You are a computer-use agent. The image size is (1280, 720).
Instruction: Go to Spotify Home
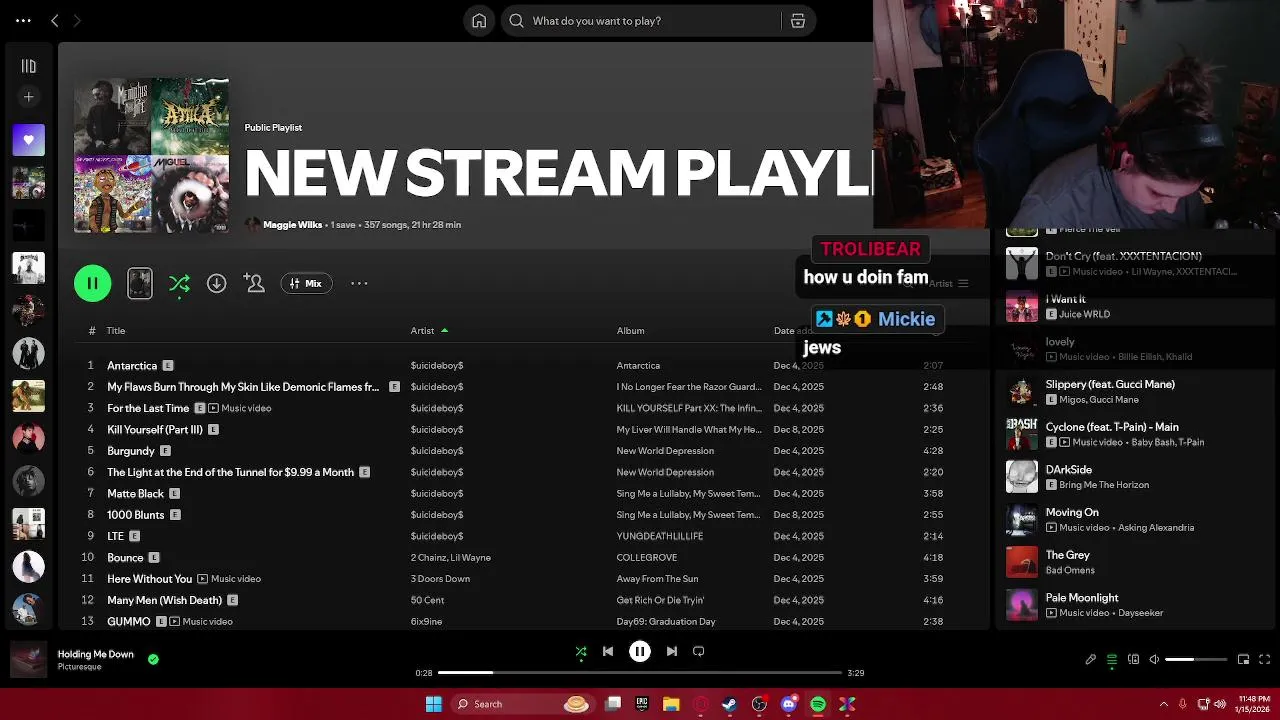coord(479,21)
